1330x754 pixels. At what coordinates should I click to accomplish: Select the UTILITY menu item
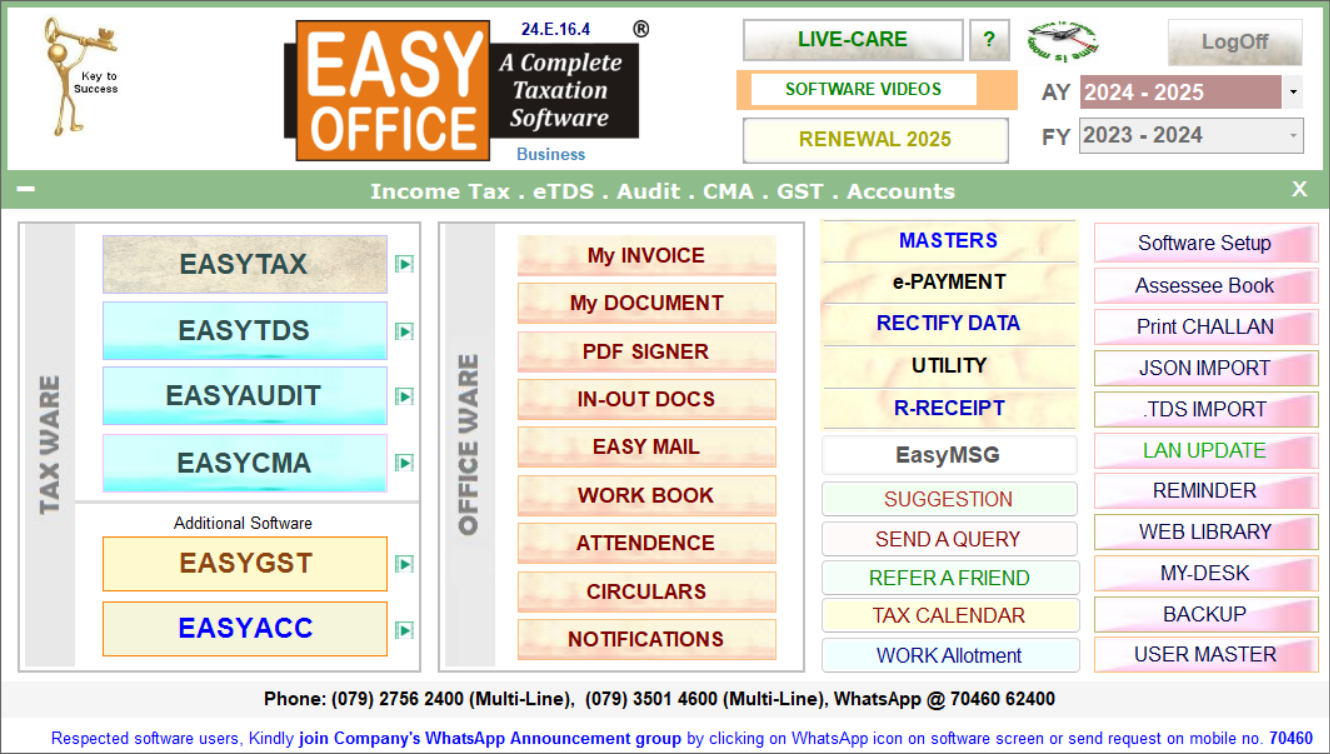click(x=948, y=366)
